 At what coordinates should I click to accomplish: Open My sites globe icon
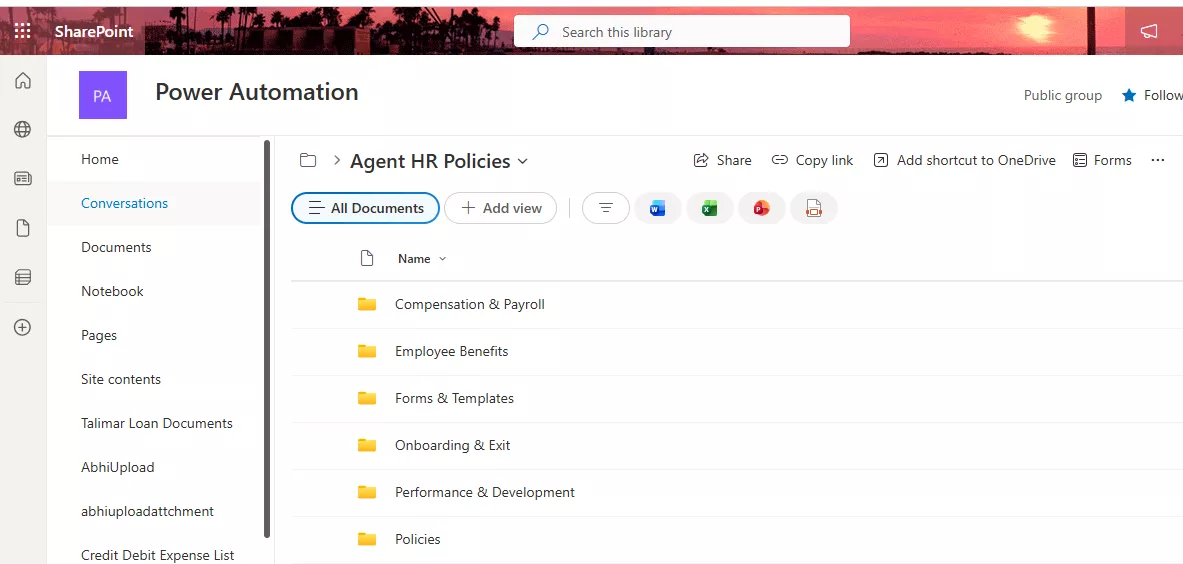tap(23, 129)
